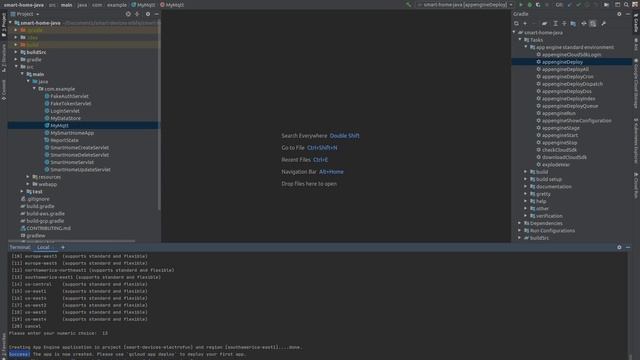
Task: Add a new terminal session tab
Action: point(62,247)
